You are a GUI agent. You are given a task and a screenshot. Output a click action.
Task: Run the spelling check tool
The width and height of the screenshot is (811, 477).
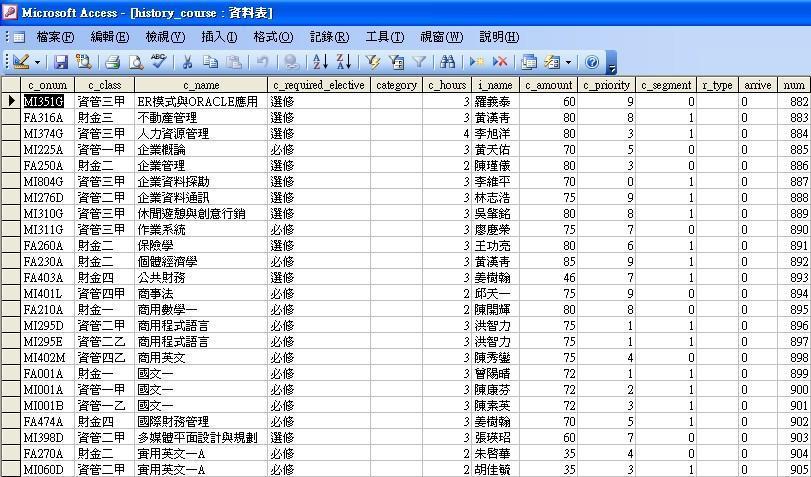(158, 62)
